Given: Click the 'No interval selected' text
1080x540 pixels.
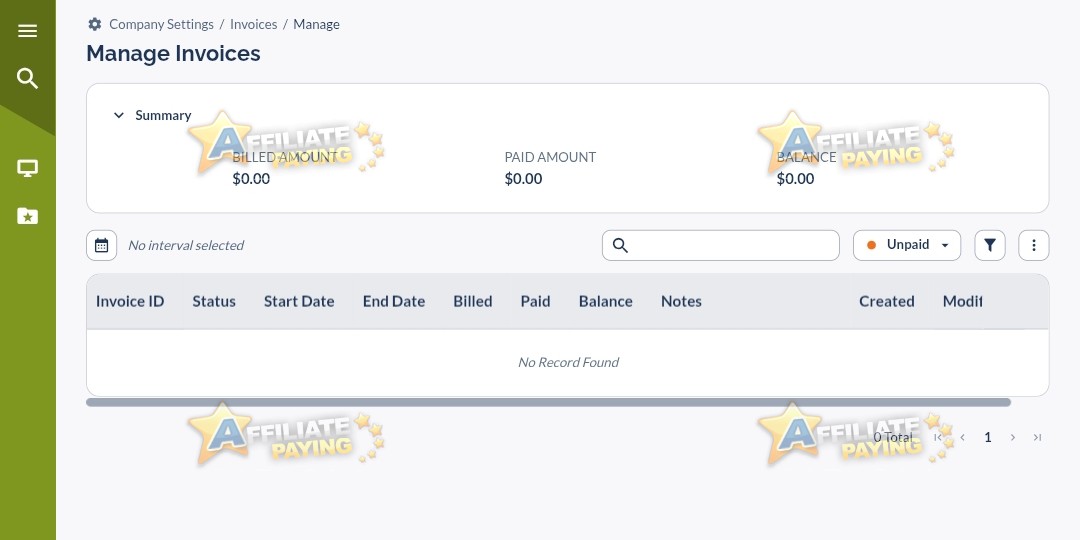Looking at the screenshot, I should coord(185,245).
